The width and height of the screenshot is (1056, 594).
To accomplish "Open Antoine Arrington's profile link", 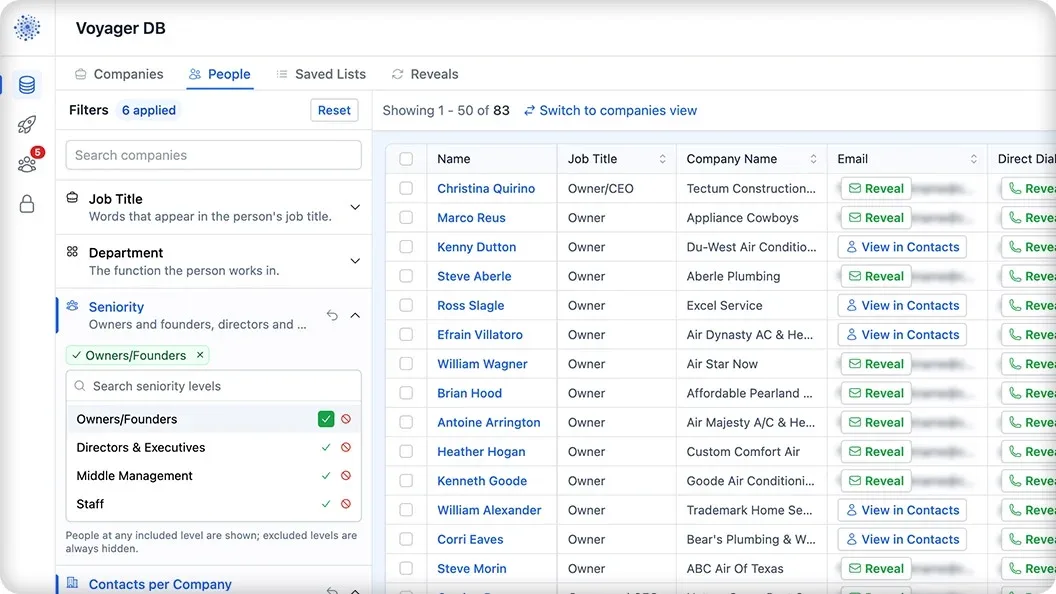I will (488, 422).
